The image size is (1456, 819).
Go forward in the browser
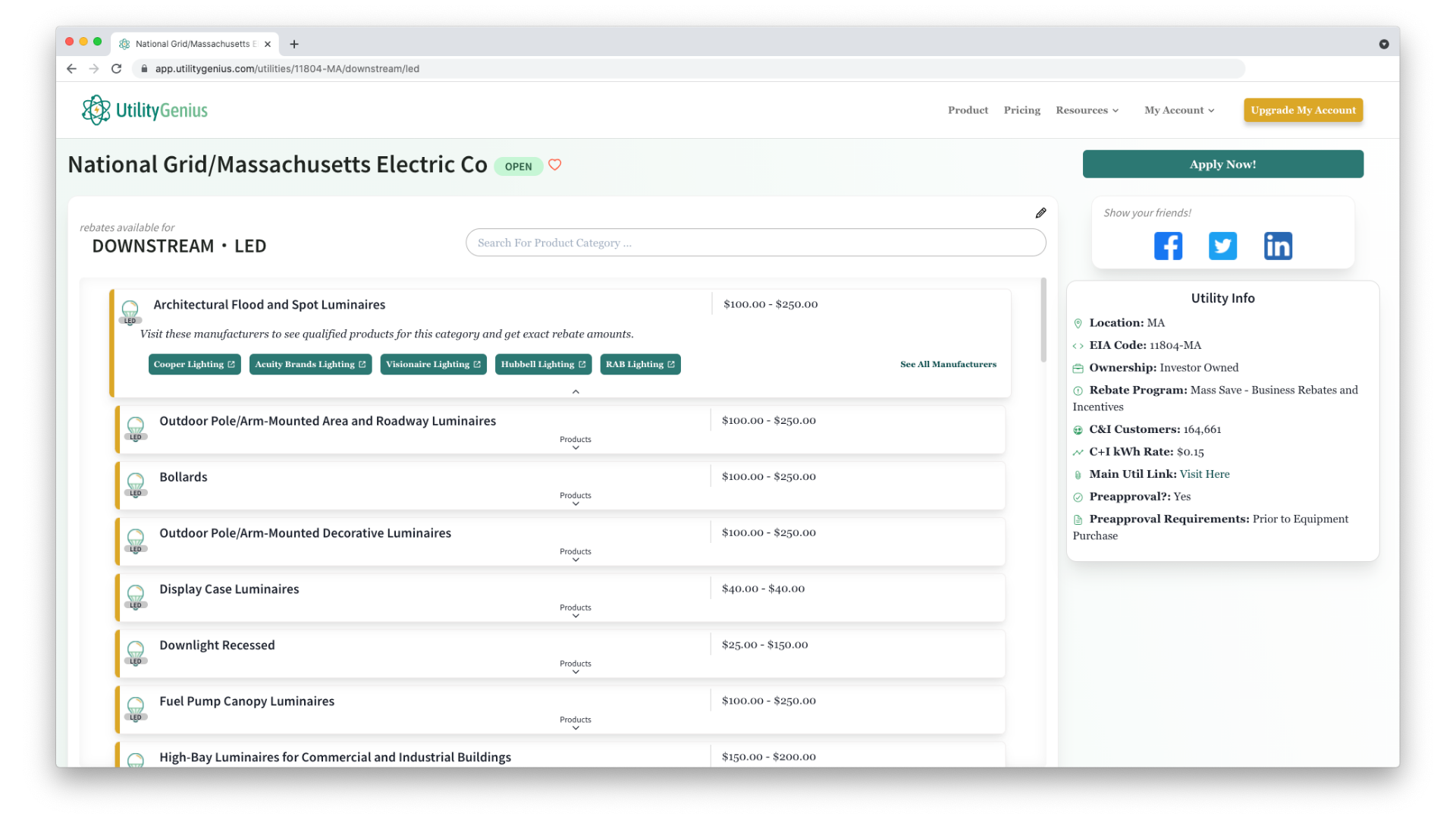click(x=94, y=68)
